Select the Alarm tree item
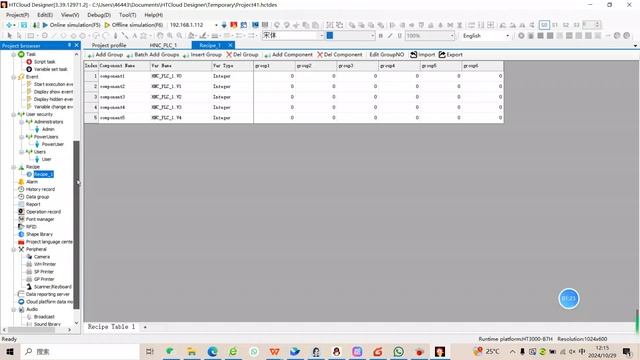The height and width of the screenshot is (360, 640). tap(32, 182)
